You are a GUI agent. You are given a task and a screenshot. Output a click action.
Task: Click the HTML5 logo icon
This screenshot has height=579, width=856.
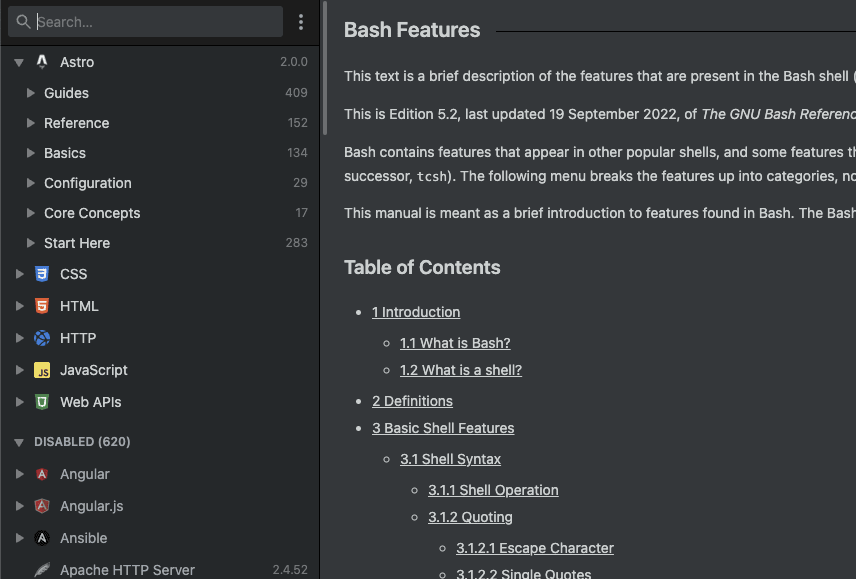(42, 306)
